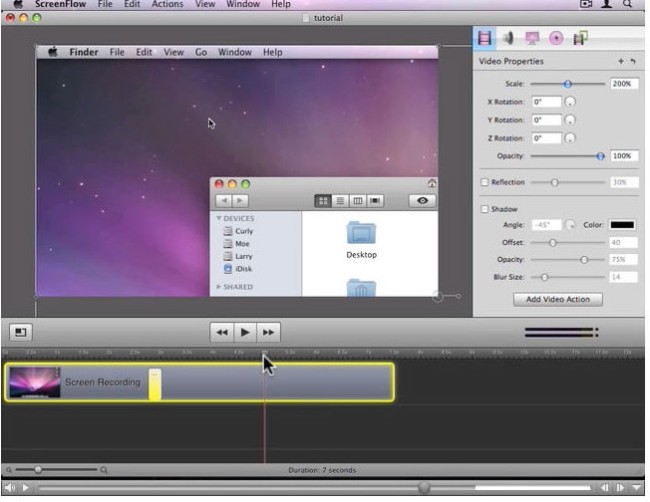The image size is (650, 502).
Task: Collapse the DEVICES section in recorded Finder
Action: pyautogui.click(x=218, y=218)
